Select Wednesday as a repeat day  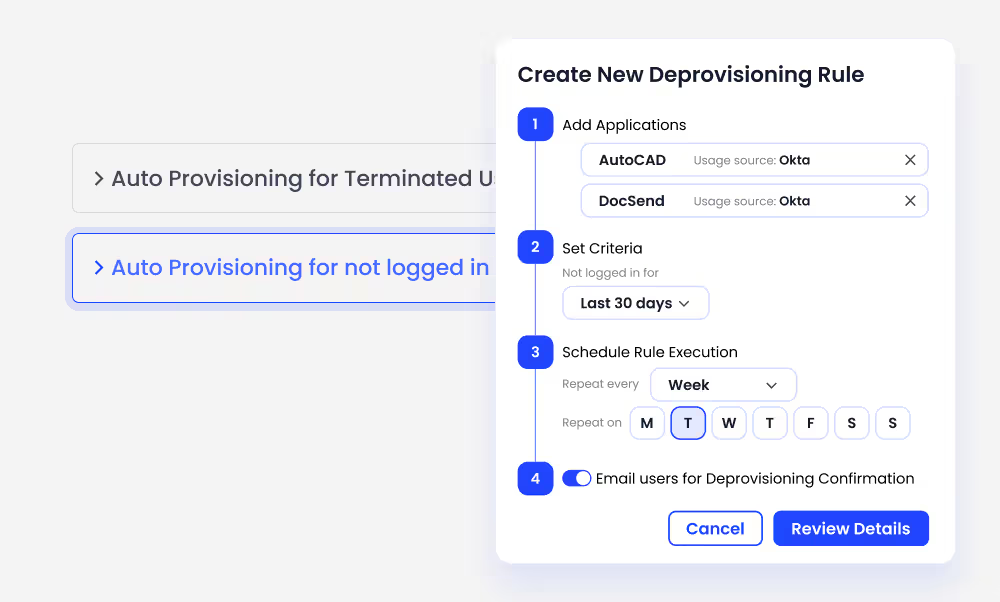[729, 423]
